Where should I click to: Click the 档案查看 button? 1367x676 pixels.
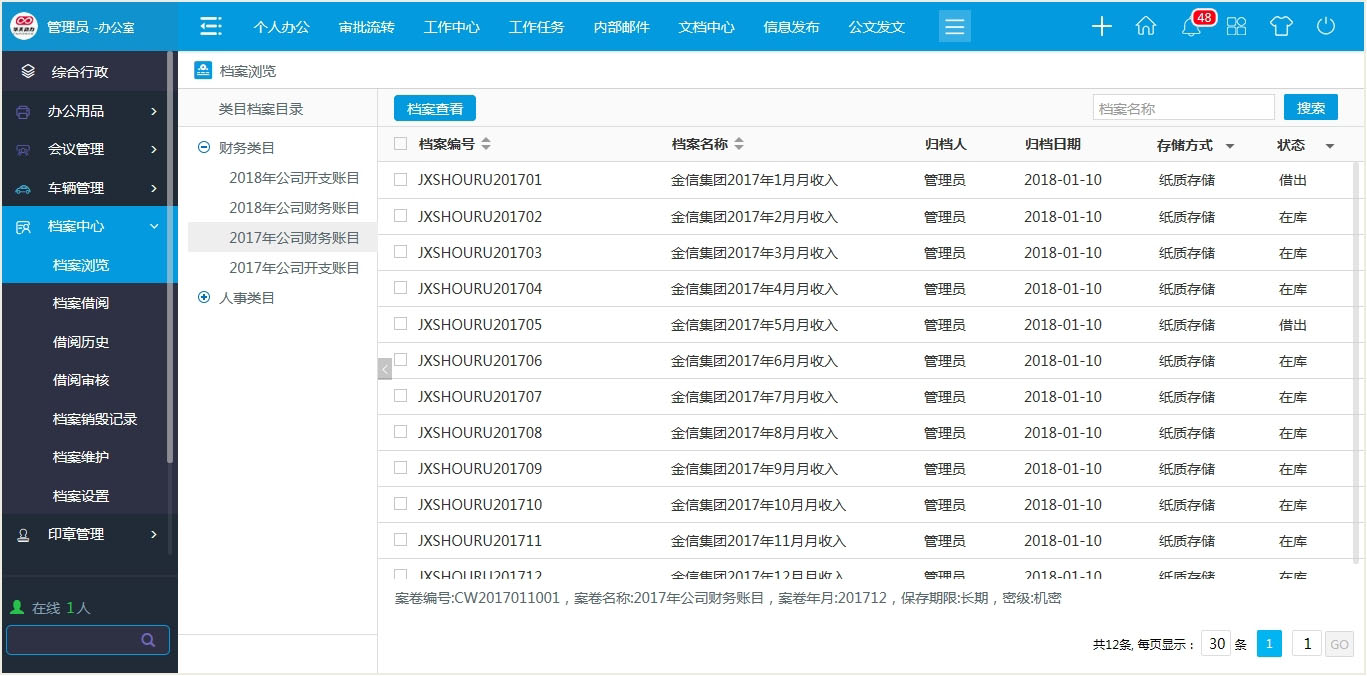[x=434, y=107]
